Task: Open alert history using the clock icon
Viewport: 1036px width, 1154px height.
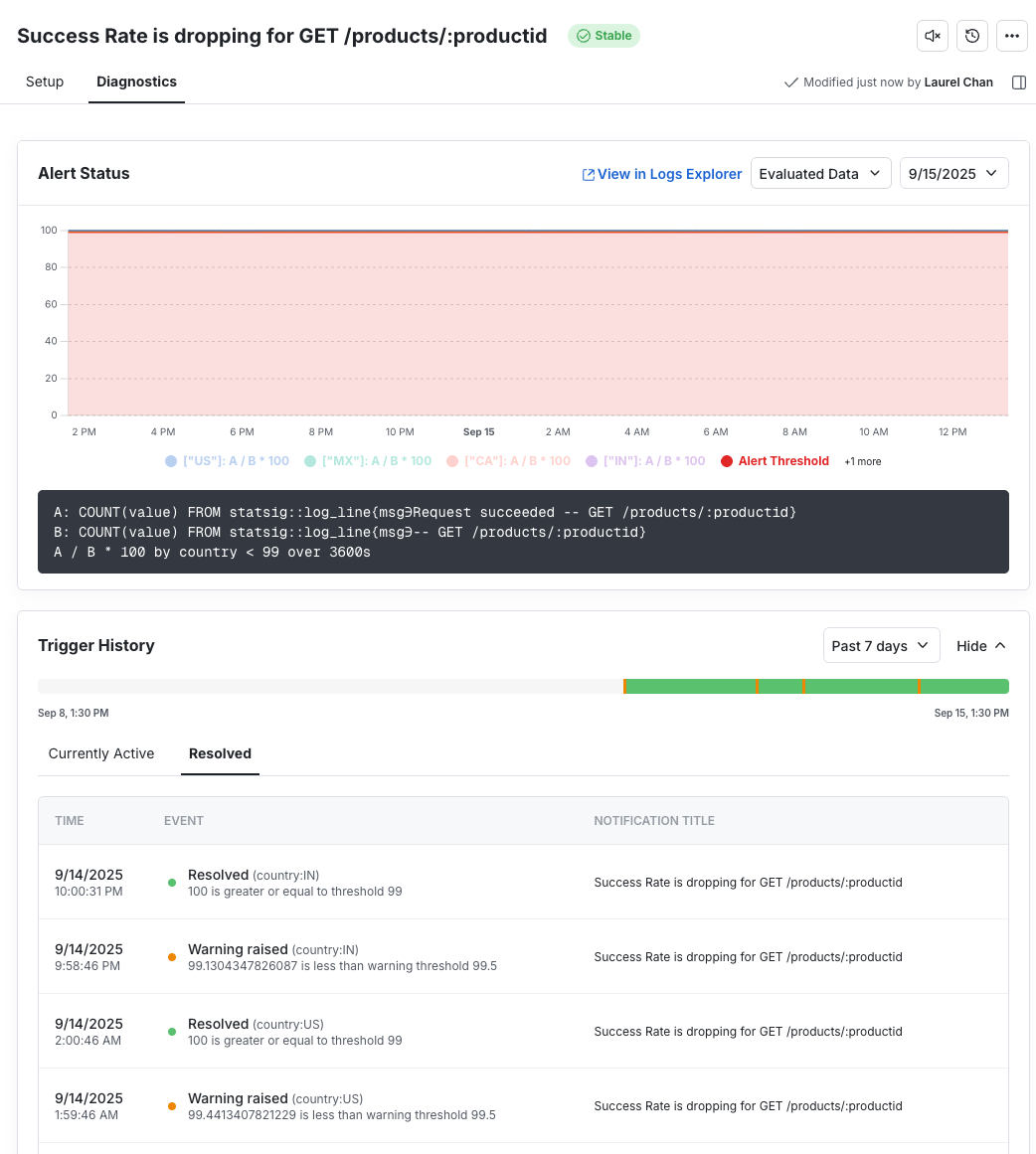Action: coord(971,35)
